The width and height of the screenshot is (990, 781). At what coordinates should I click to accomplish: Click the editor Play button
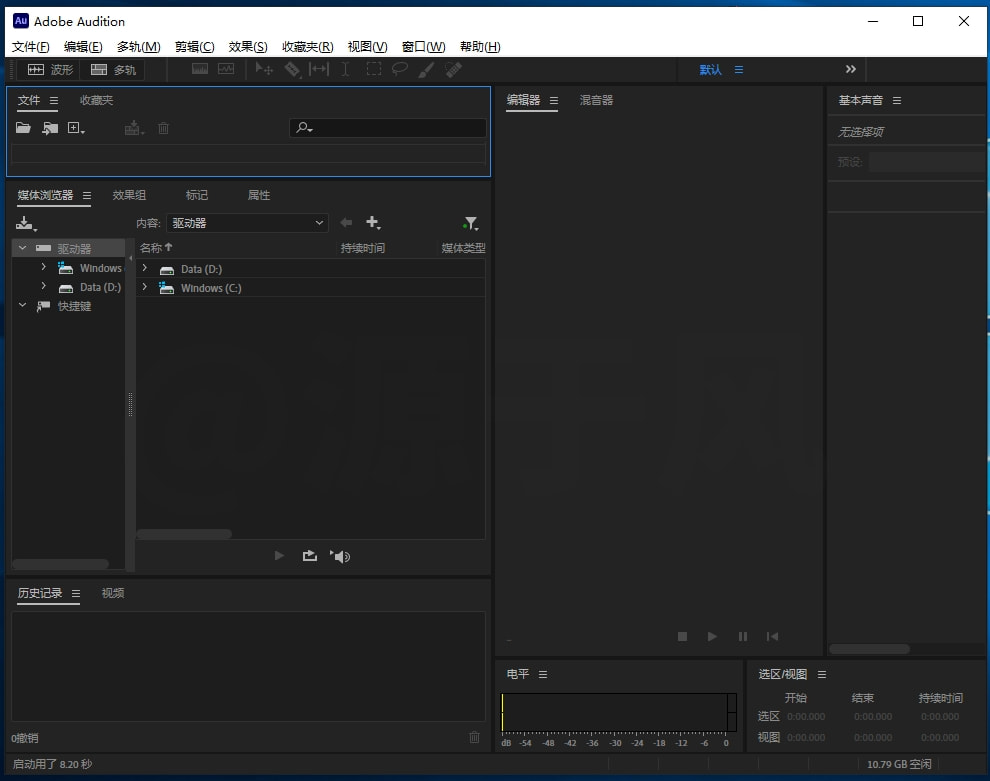pos(712,636)
